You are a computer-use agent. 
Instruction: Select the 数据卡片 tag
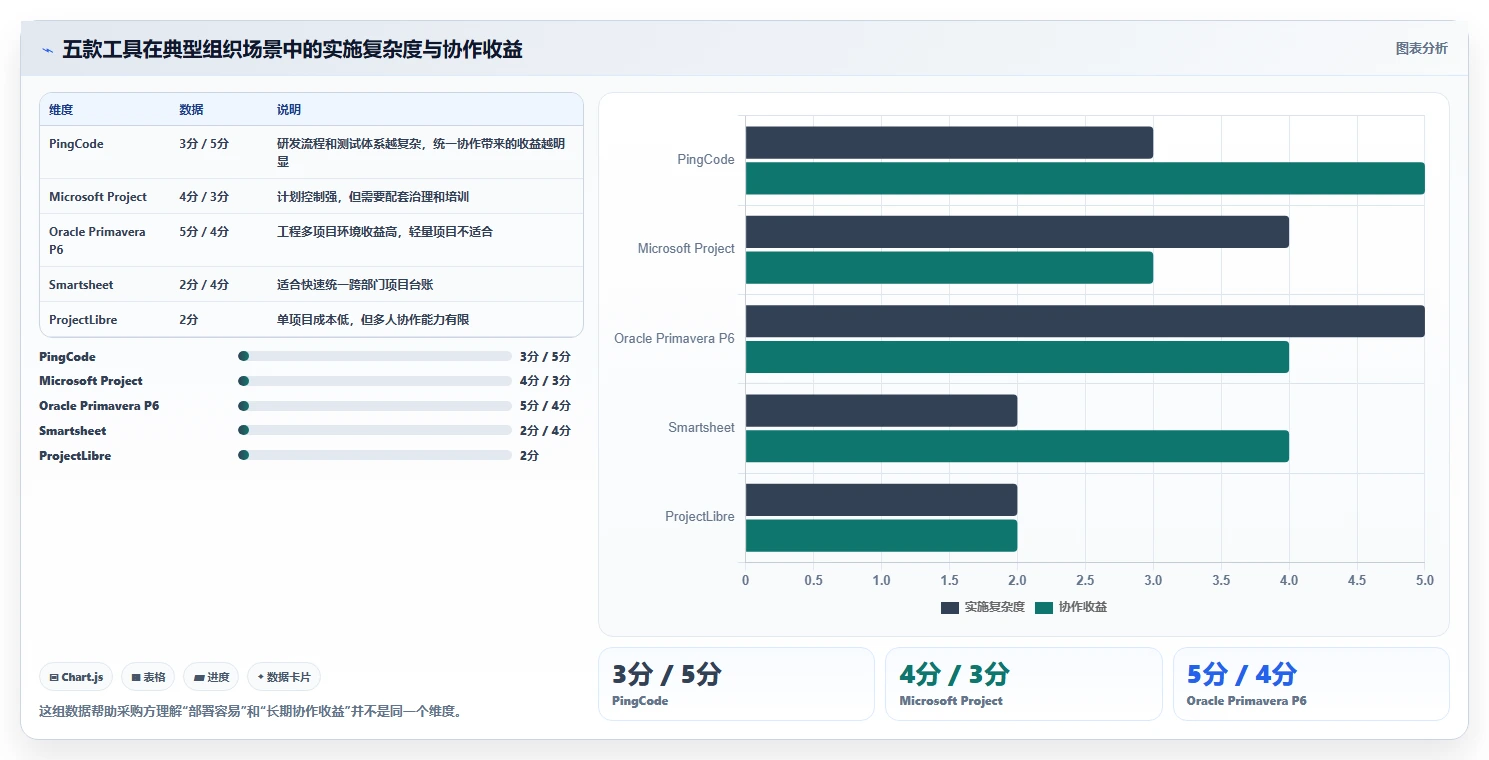[284, 677]
